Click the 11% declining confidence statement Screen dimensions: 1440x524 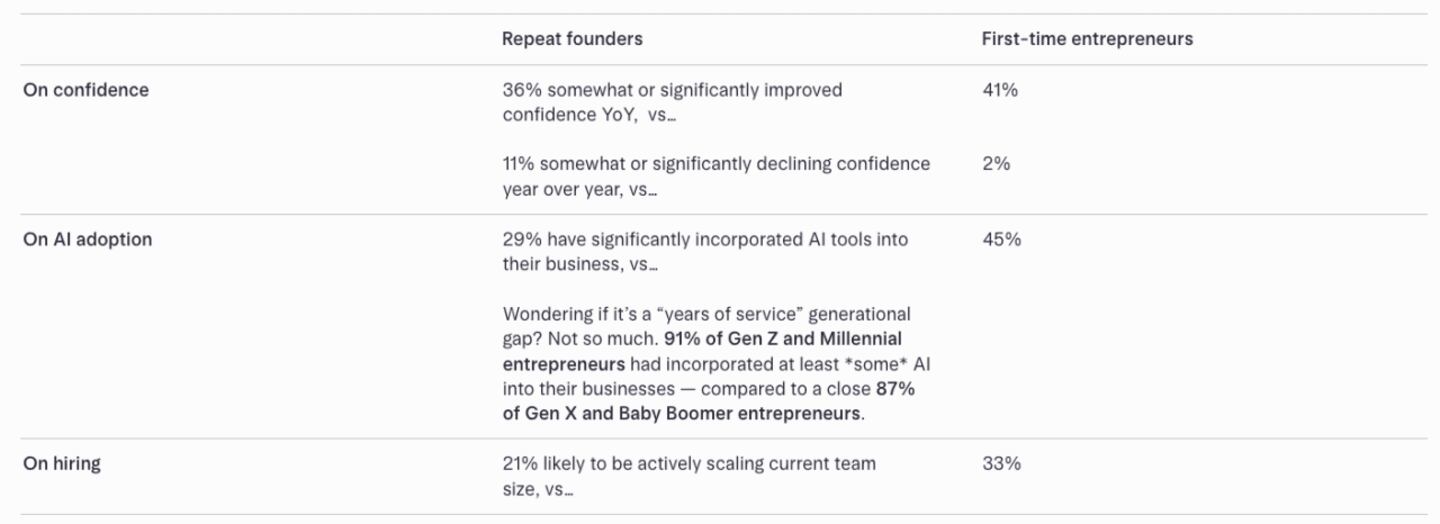click(x=716, y=164)
